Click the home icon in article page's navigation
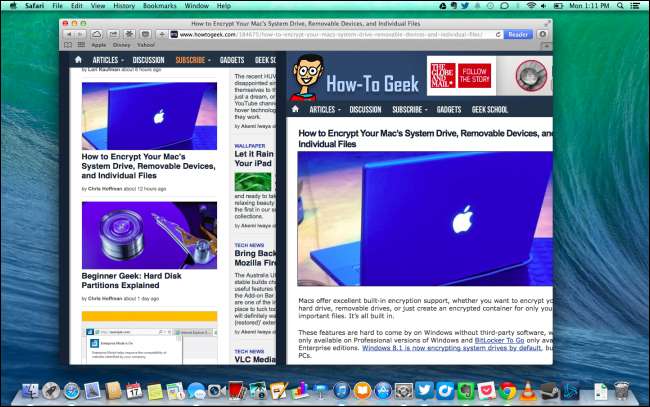This screenshot has height=407, width=650. pos(295,109)
